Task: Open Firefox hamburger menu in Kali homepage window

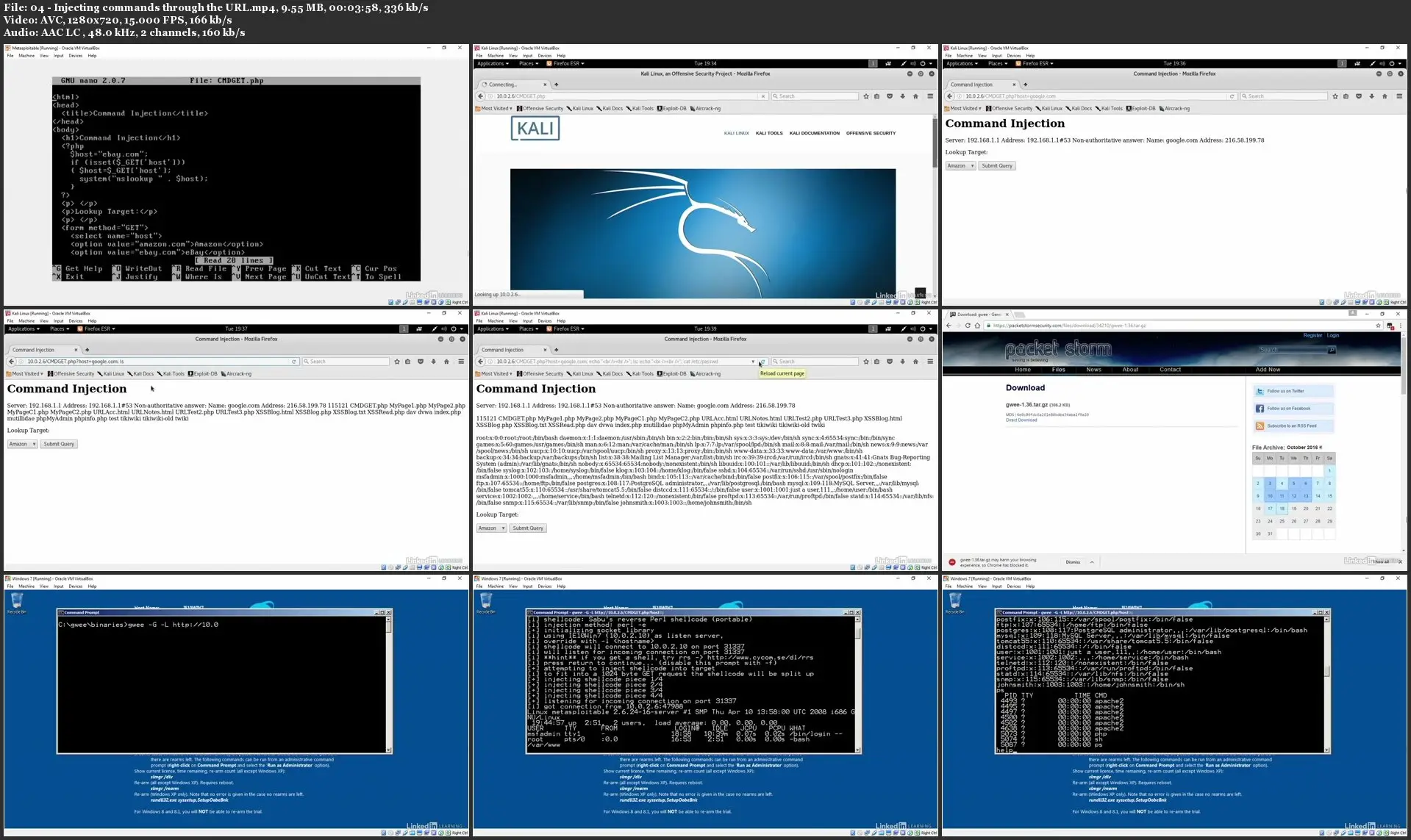Action: point(930,96)
